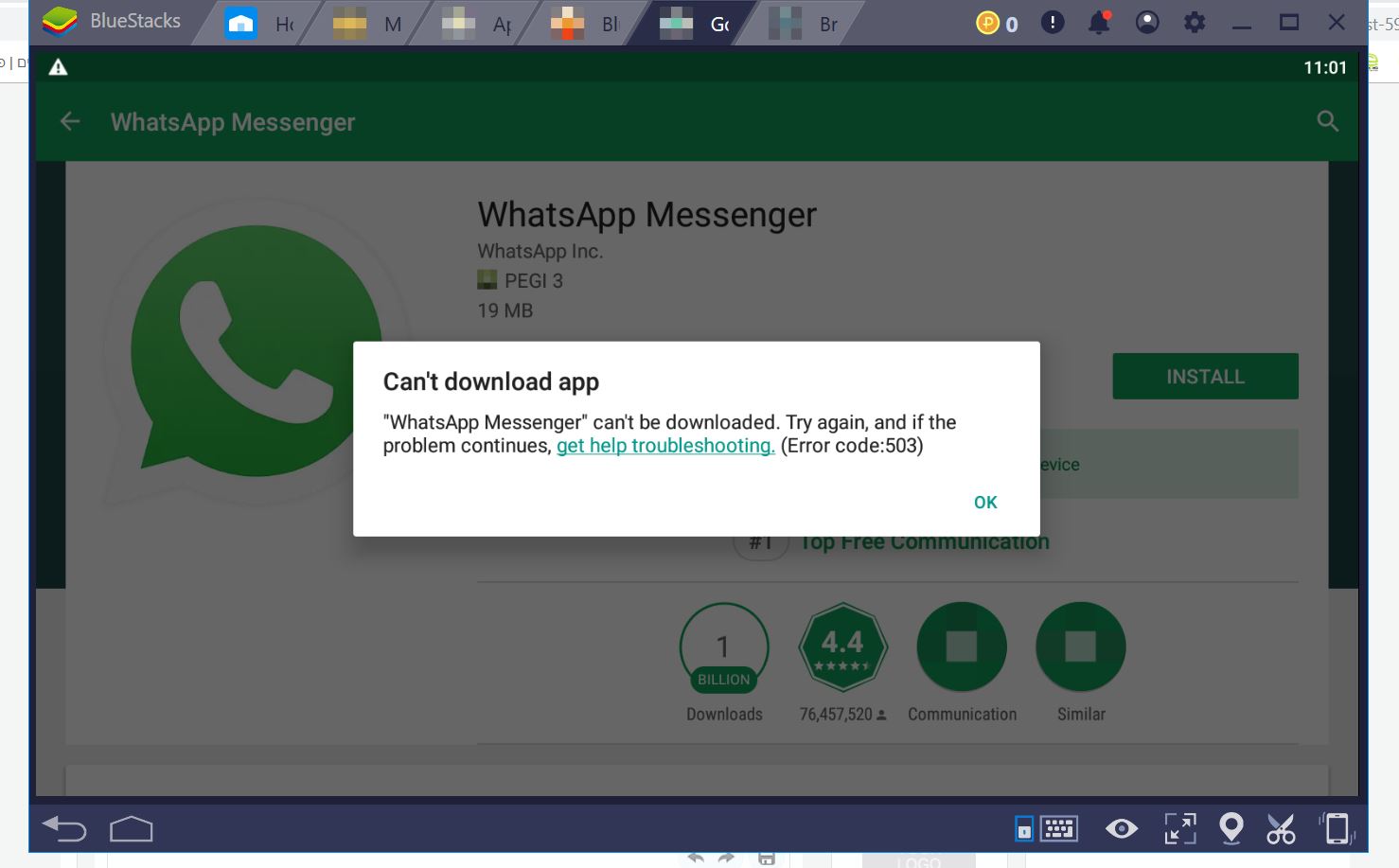
Task: Click the exclamation alert icon in title bar
Action: click(1053, 23)
